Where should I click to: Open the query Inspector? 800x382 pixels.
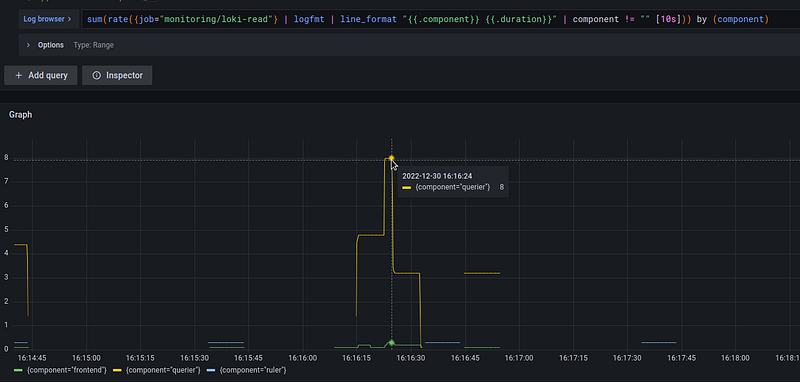click(x=117, y=75)
